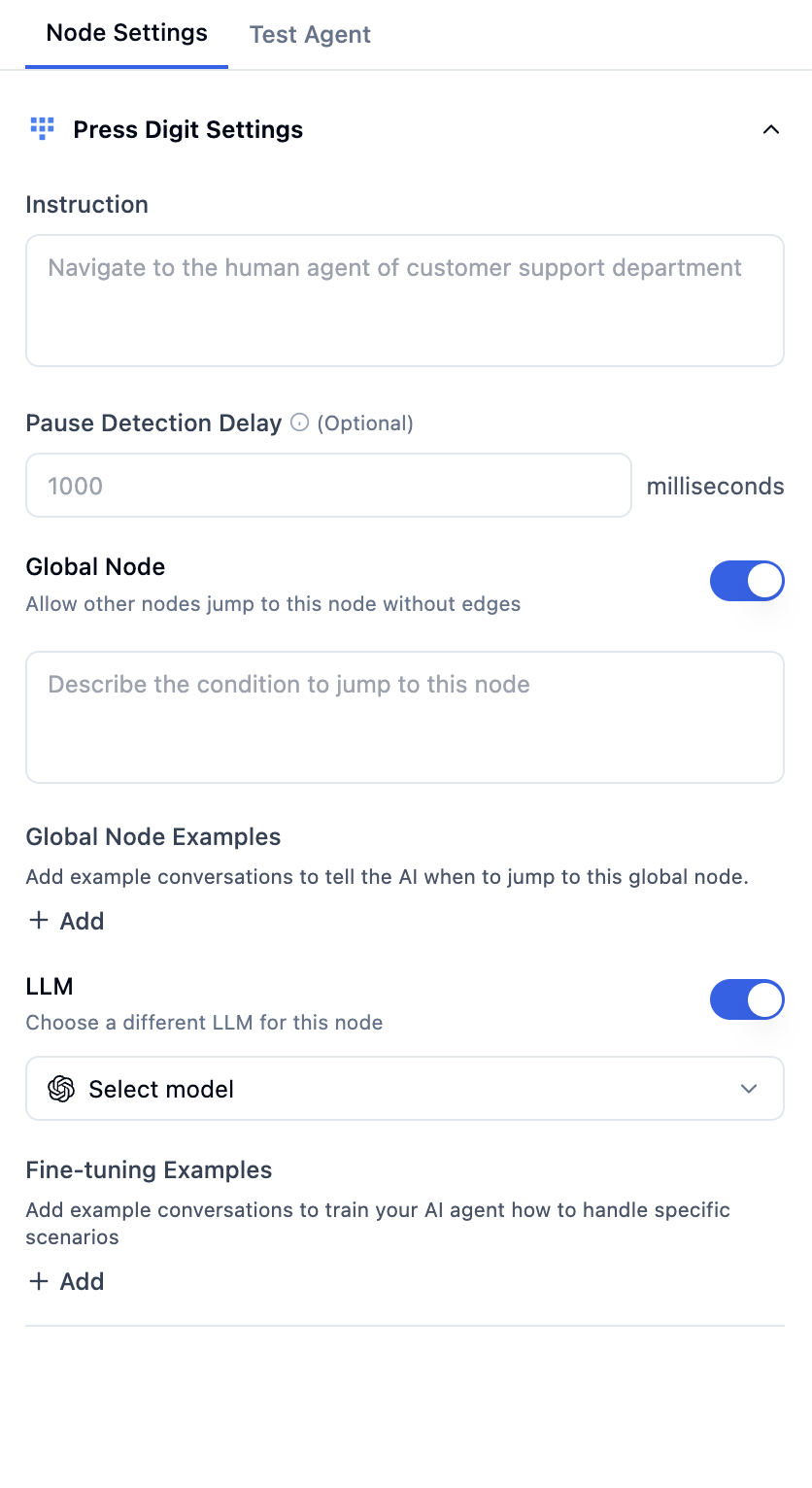Click the Press Digit Settings grid icon

point(41,128)
